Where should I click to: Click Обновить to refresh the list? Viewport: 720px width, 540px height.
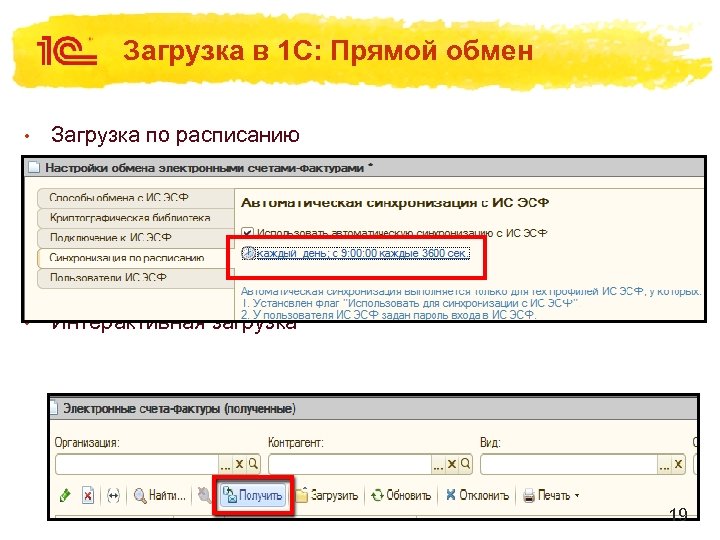[401, 495]
